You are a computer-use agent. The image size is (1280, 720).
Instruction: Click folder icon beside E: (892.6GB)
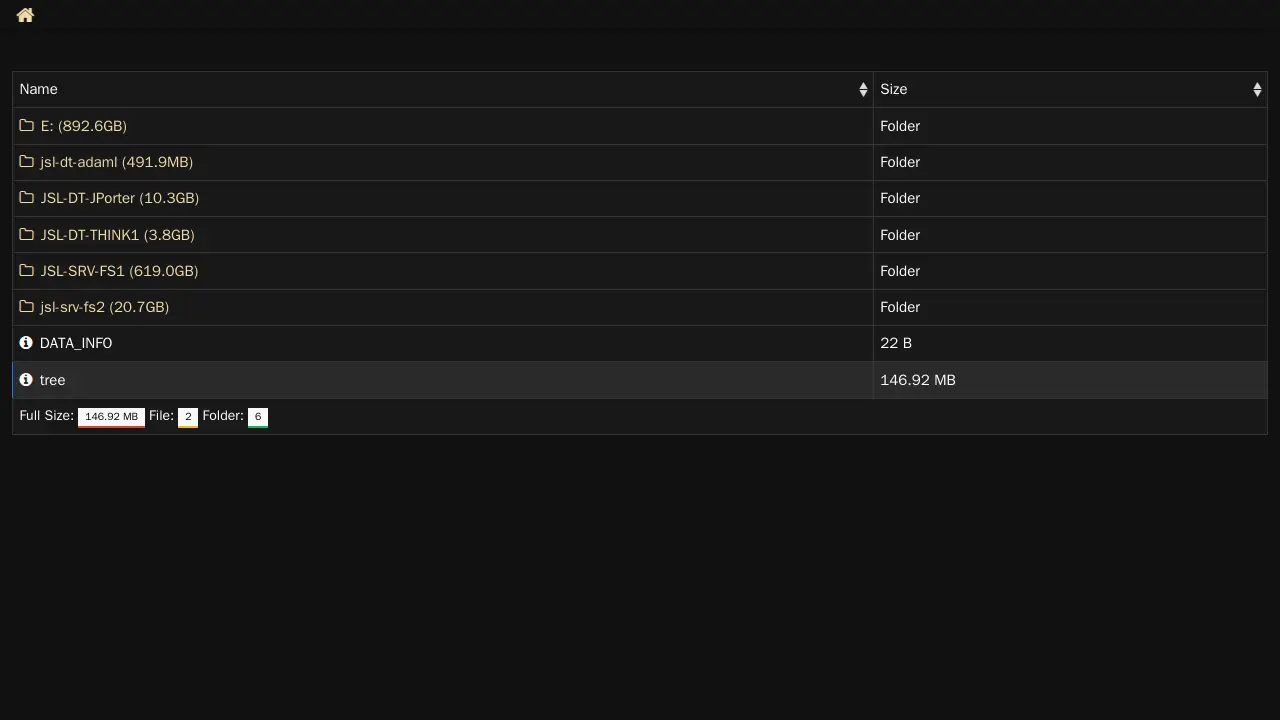point(27,126)
